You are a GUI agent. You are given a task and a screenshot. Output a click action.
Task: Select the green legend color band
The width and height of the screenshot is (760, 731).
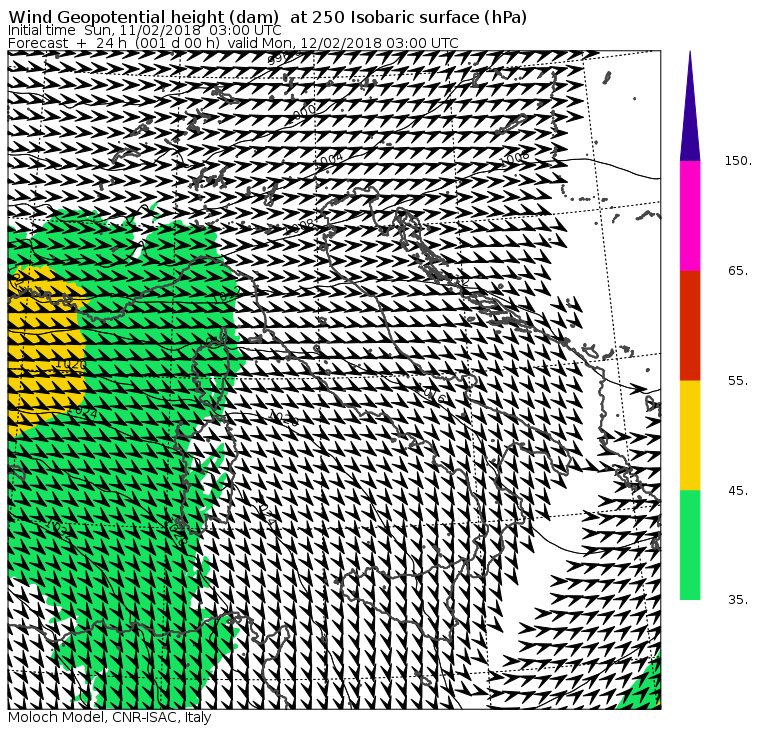tap(690, 545)
